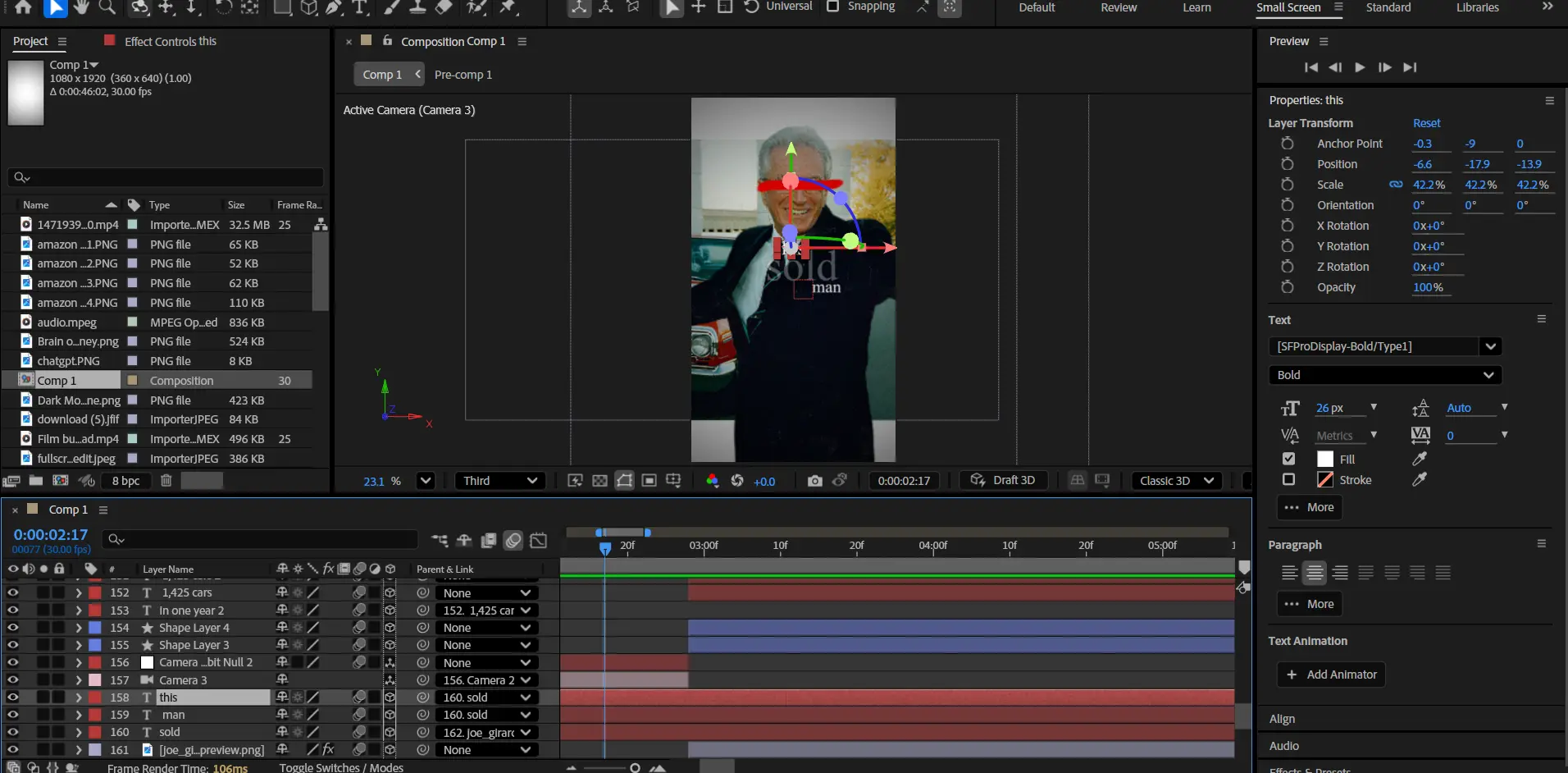Uncheck the Fill checkbox
This screenshot has height=773, width=1568.
click(x=1289, y=459)
